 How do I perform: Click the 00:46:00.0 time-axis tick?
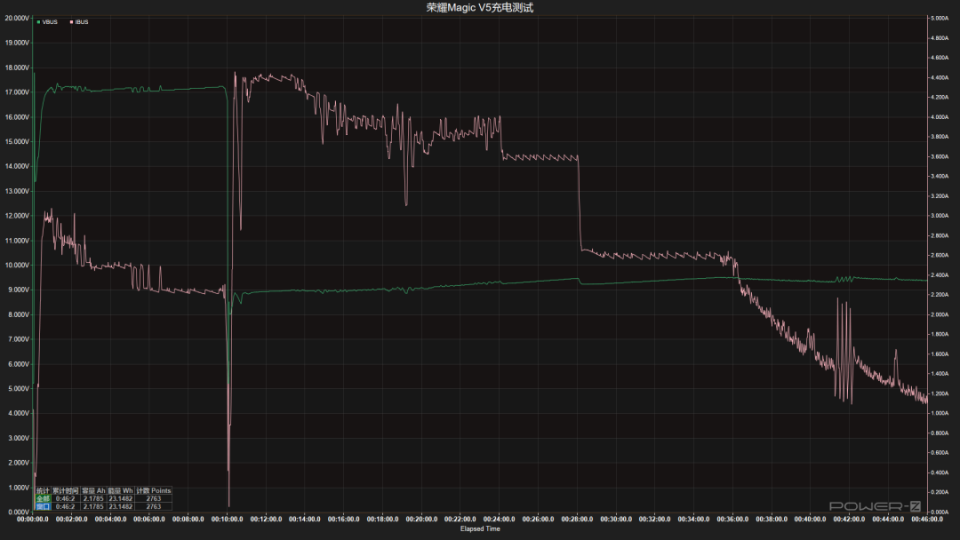pyautogui.click(x=927, y=519)
